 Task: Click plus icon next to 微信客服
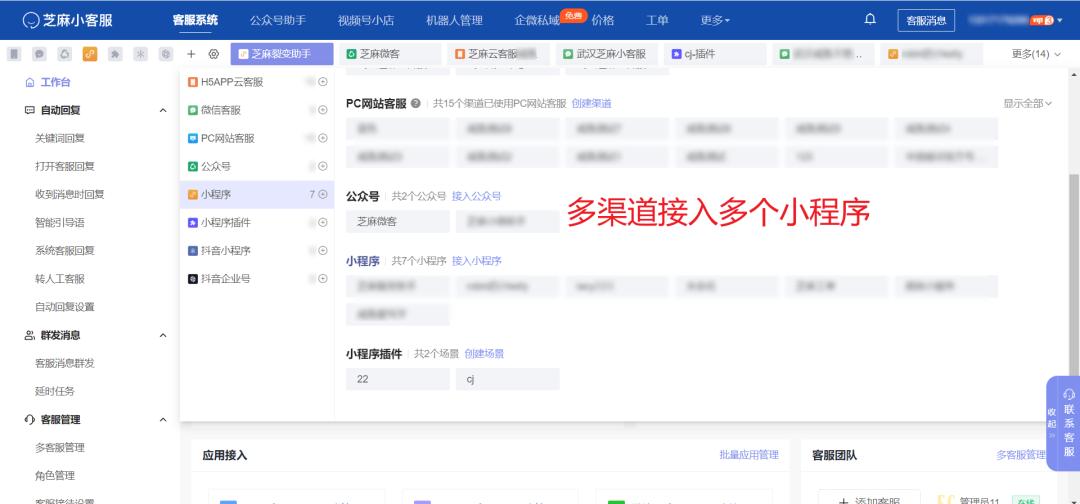click(323, 110)
